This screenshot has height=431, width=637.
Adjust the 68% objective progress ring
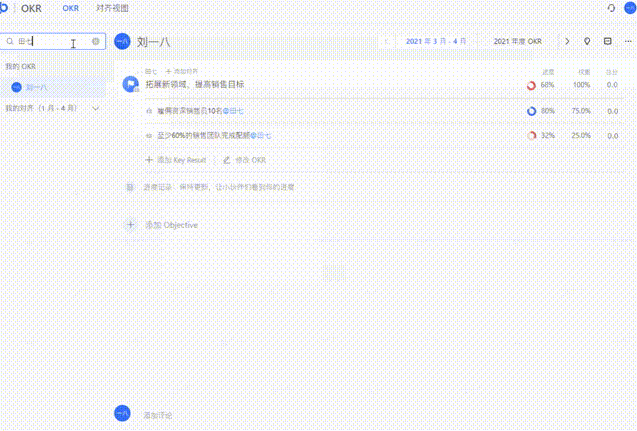click(531, 85)
